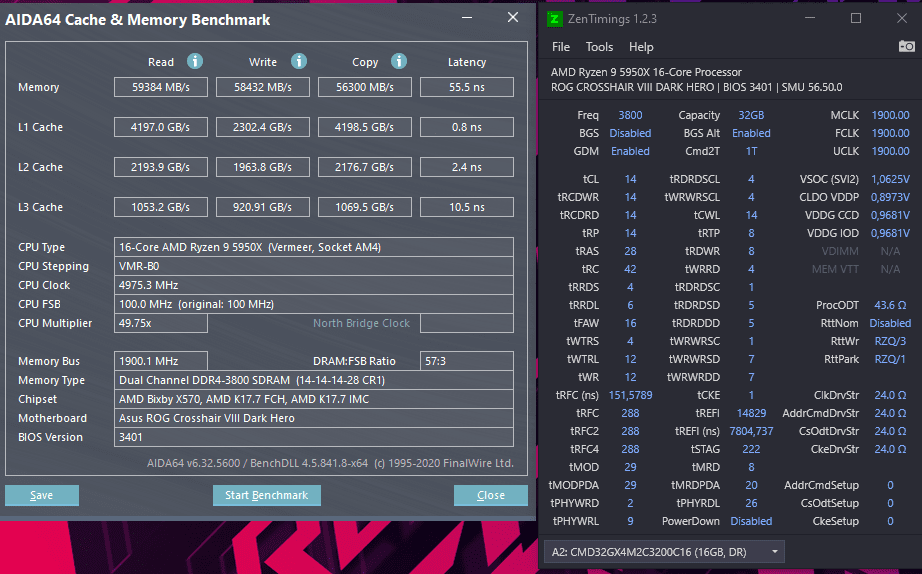
Task: Open the Tools menu in ZenTimings
Action: 599,47
